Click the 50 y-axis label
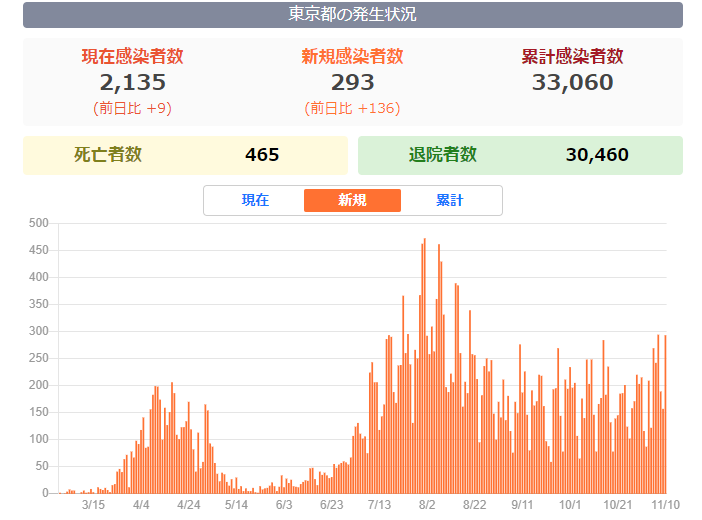The height and width of the screenshot is (520, 702). (42, 466)
